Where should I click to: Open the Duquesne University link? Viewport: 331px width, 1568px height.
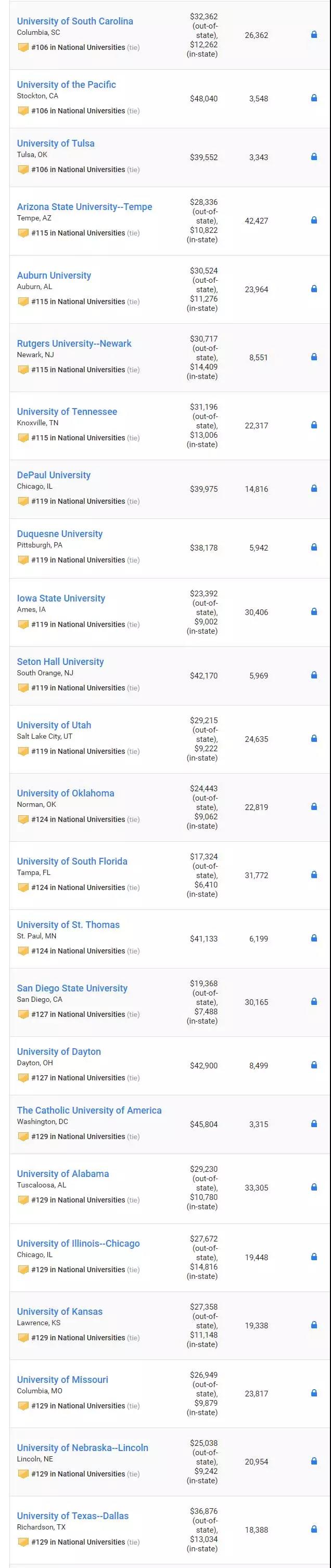60,534
